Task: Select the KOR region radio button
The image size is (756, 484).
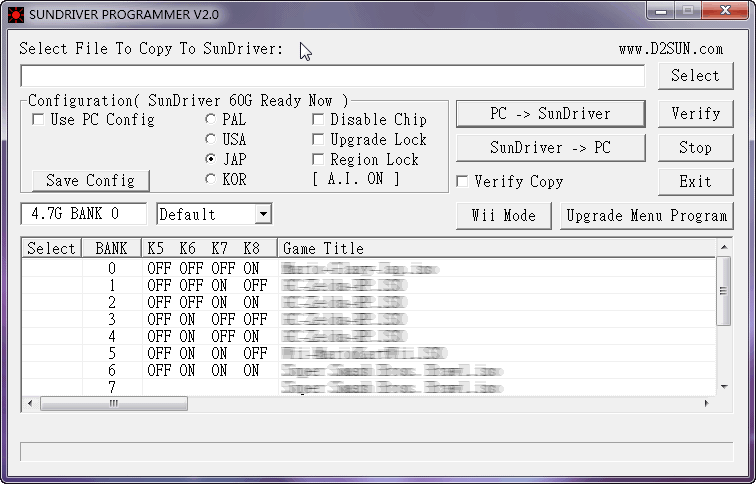Action: (x=211, y=179)
